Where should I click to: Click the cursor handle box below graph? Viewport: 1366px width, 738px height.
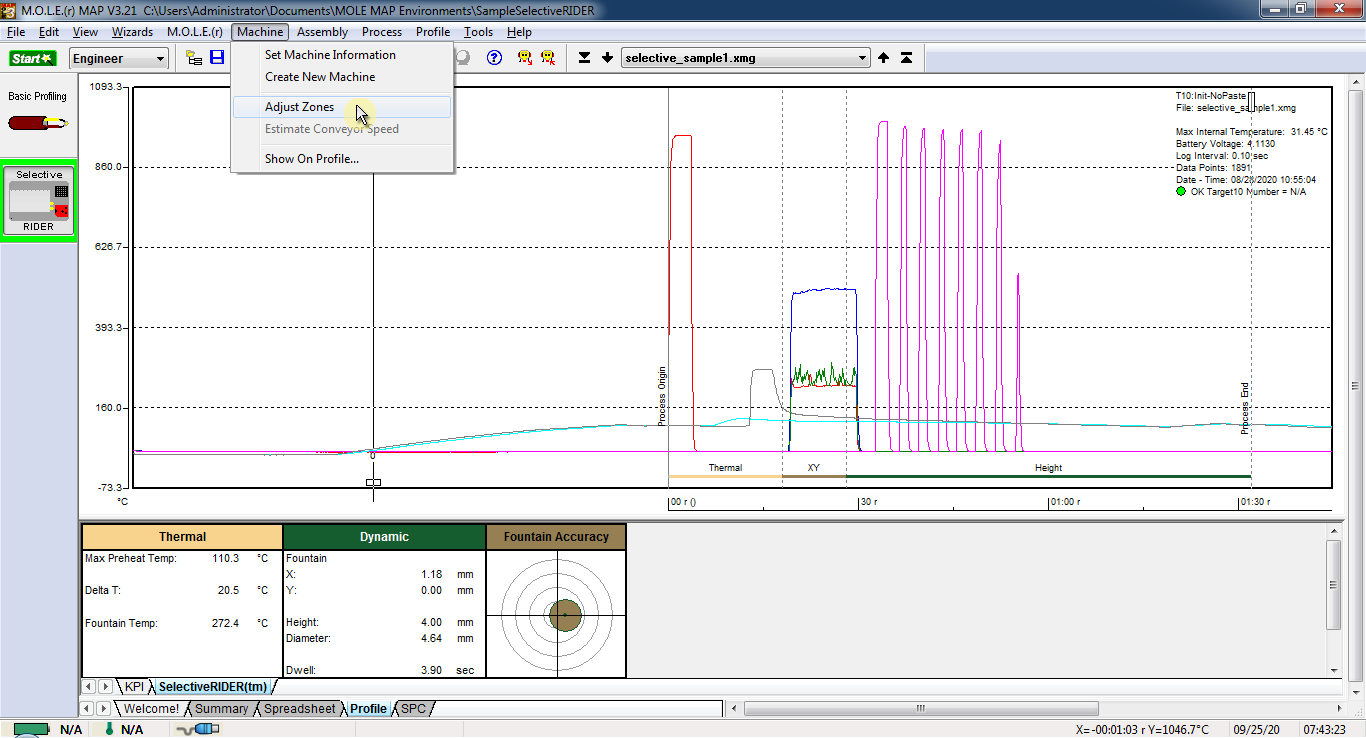373,483
